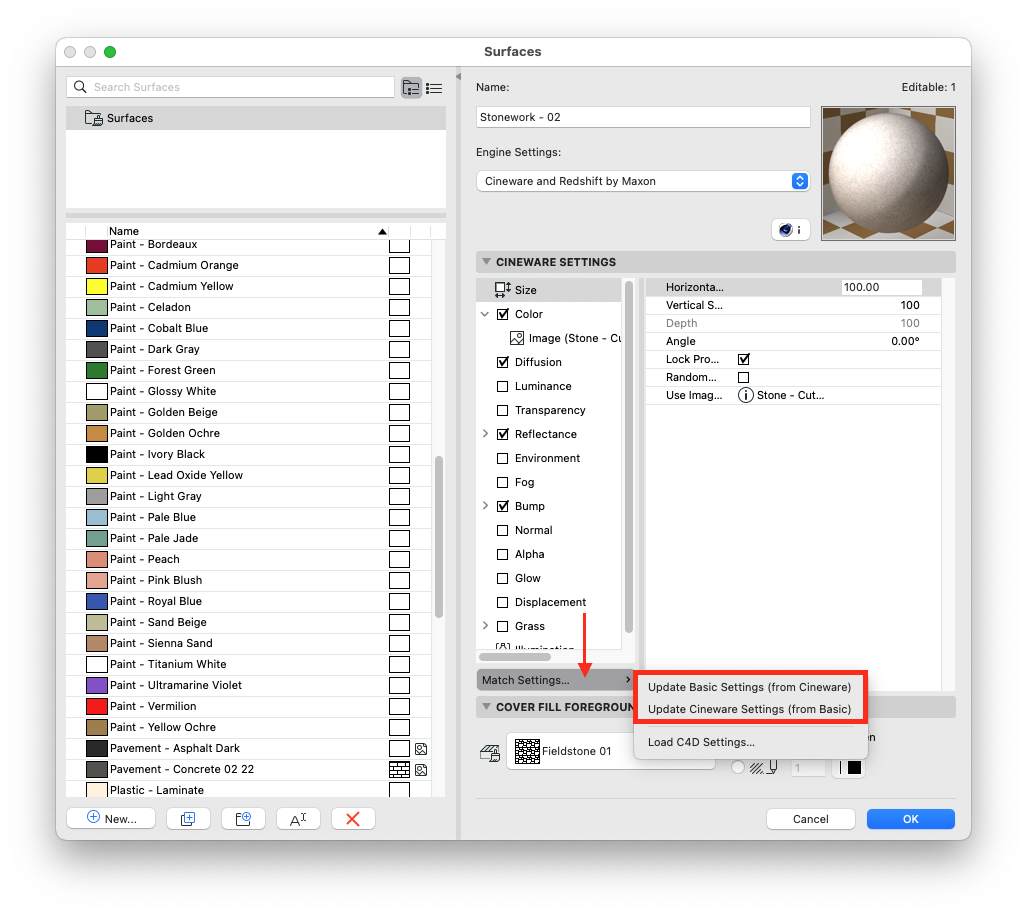The image size is (1027, 914).
Task: Switch surface list to flat list view
Action: click(x=434, y=88)
